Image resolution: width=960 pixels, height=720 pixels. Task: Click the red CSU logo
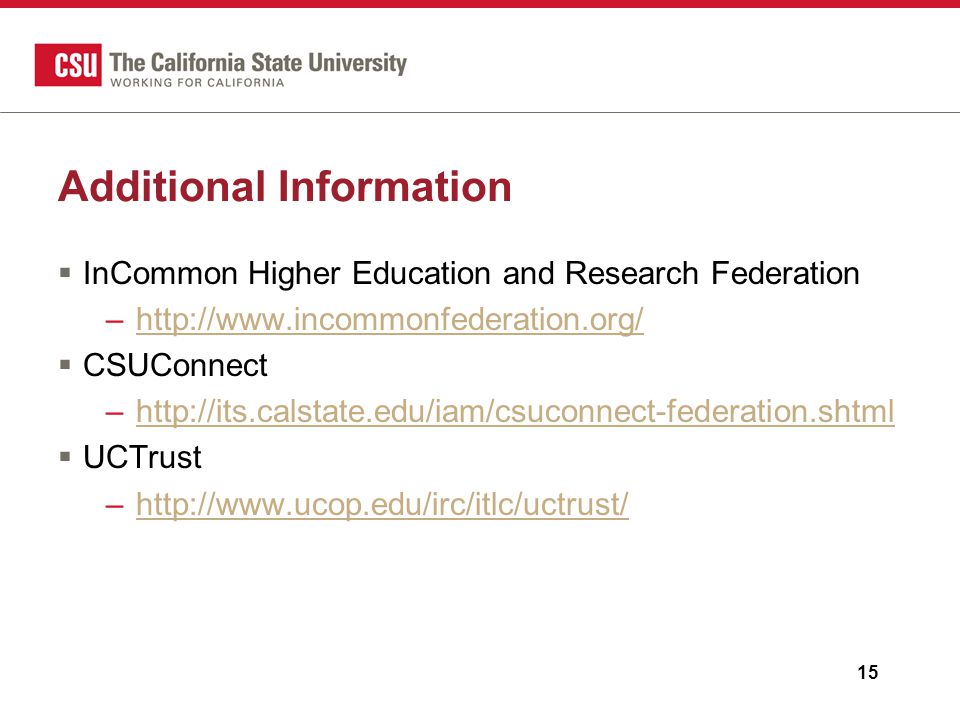coord(68,65)
